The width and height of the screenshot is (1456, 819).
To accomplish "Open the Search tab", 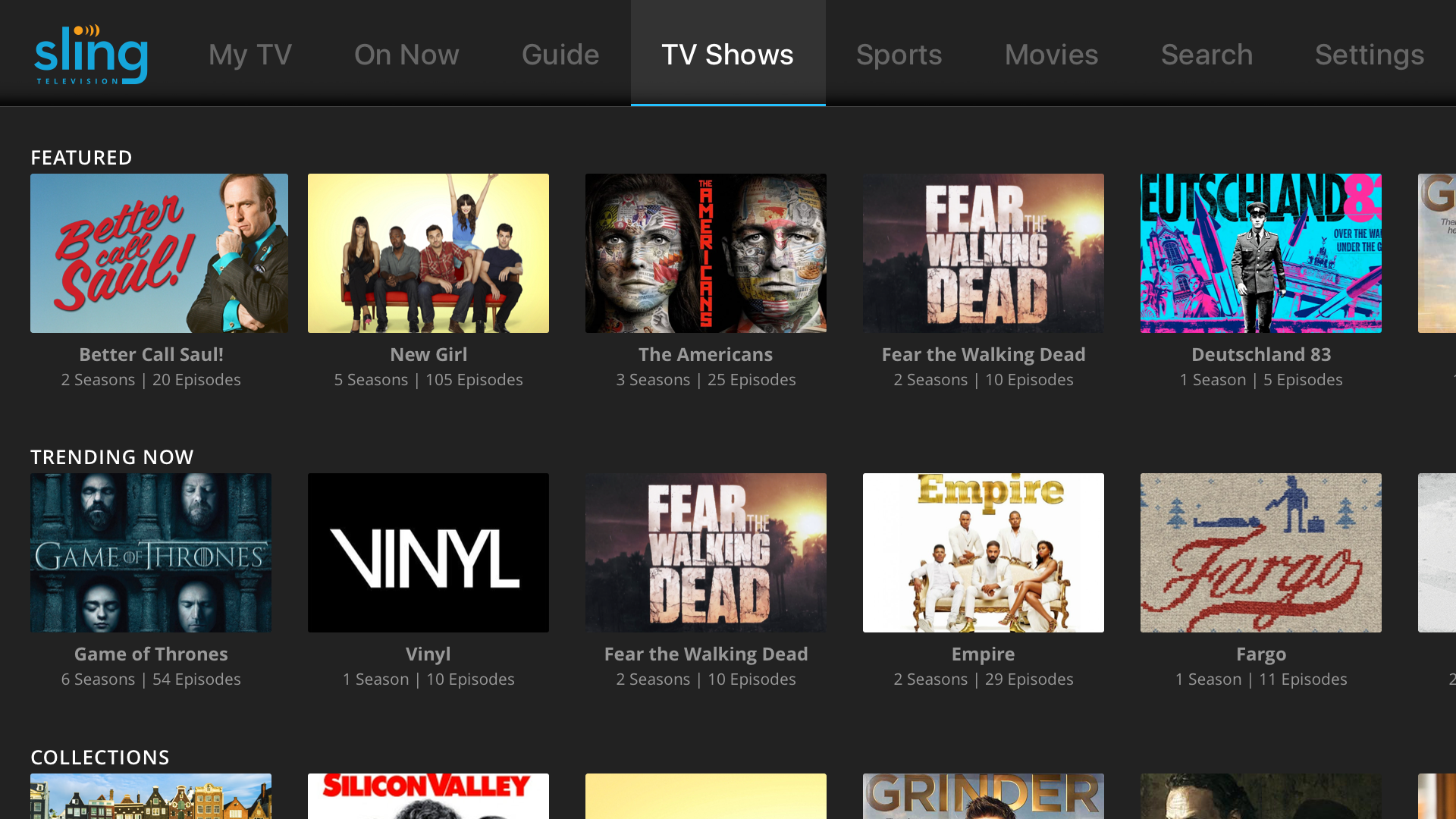I will point(1207,55).
